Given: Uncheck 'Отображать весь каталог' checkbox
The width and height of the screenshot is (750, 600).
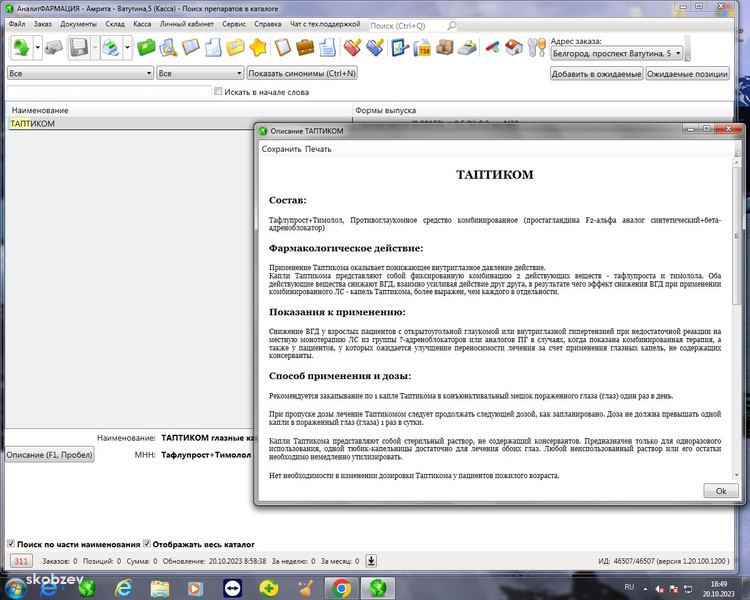Looking at the screenshot, I should (147, 544).
